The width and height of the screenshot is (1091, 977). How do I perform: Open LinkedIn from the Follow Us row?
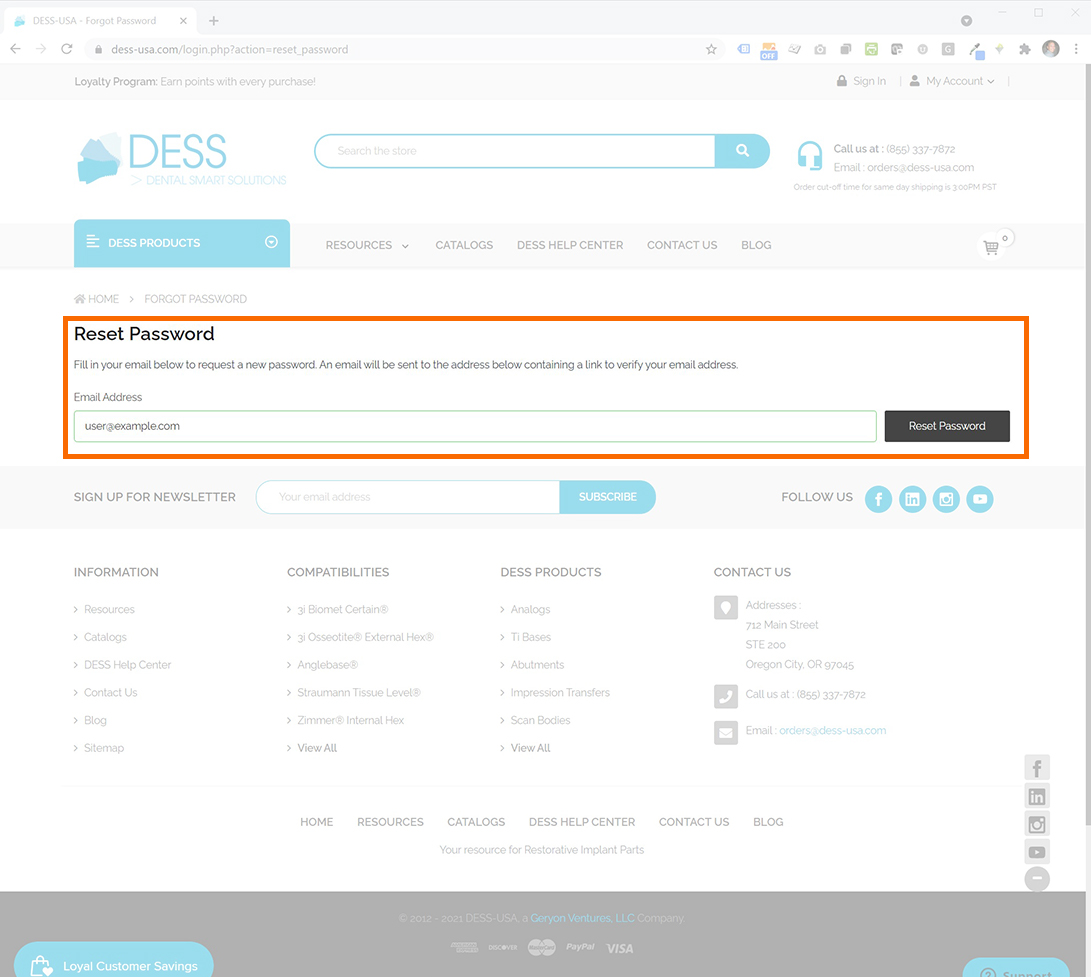912,499
